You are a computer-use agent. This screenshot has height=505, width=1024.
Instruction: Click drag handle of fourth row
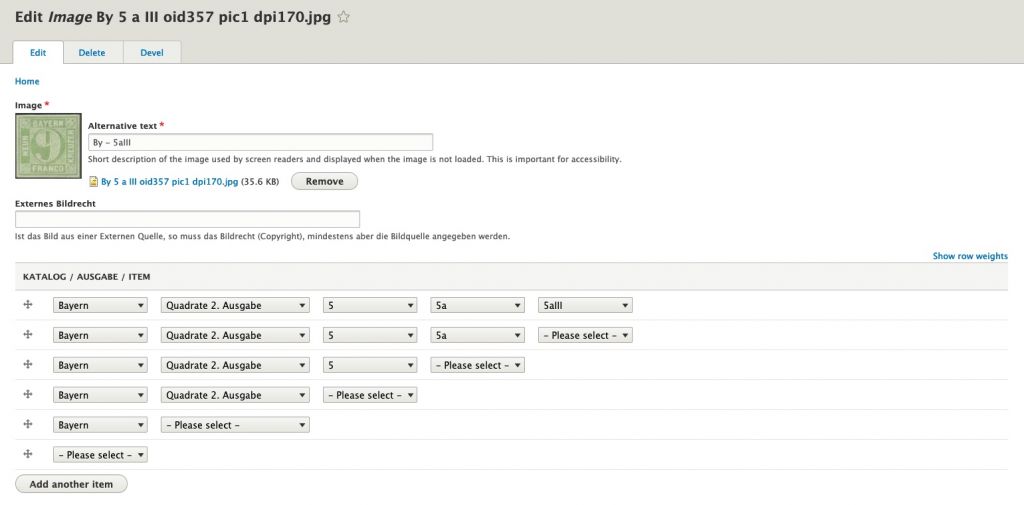(x=28, y=395)
